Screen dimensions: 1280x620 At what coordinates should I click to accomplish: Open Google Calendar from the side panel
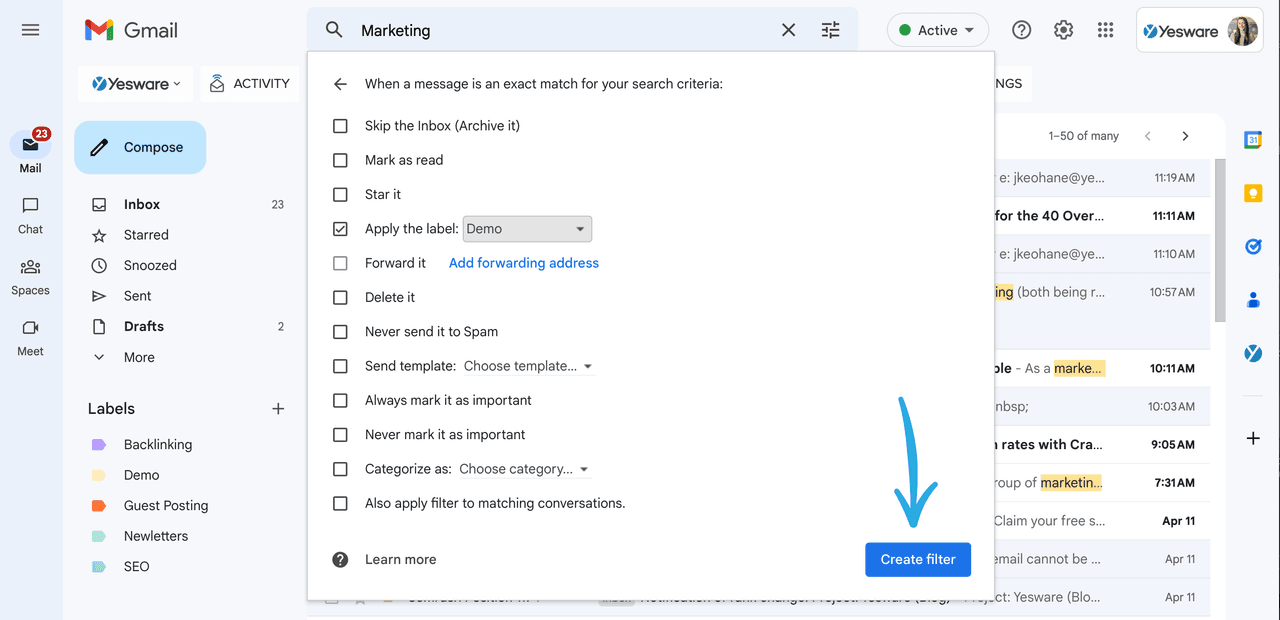1252,140
